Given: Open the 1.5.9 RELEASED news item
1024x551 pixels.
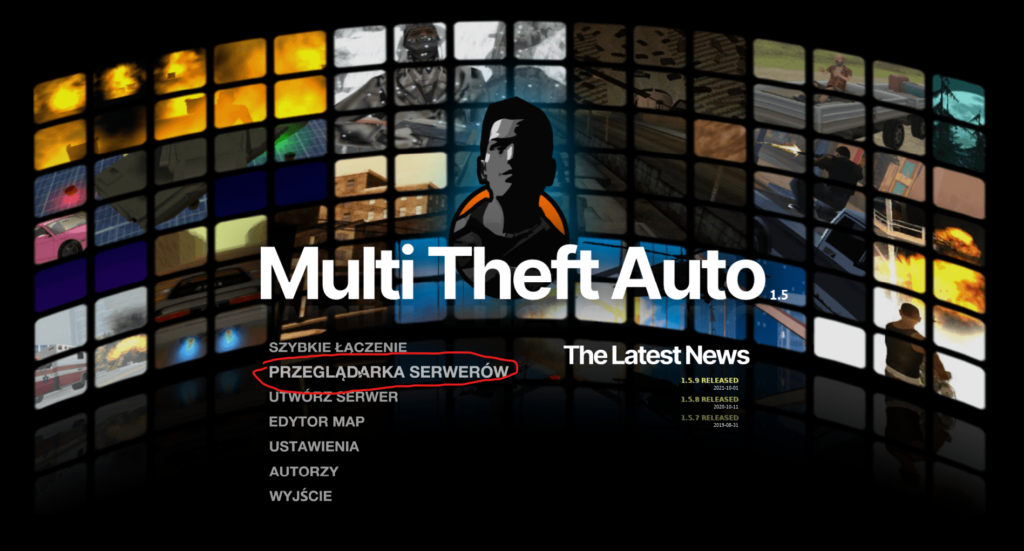Looking at the screenshot, I should [709, 381].
